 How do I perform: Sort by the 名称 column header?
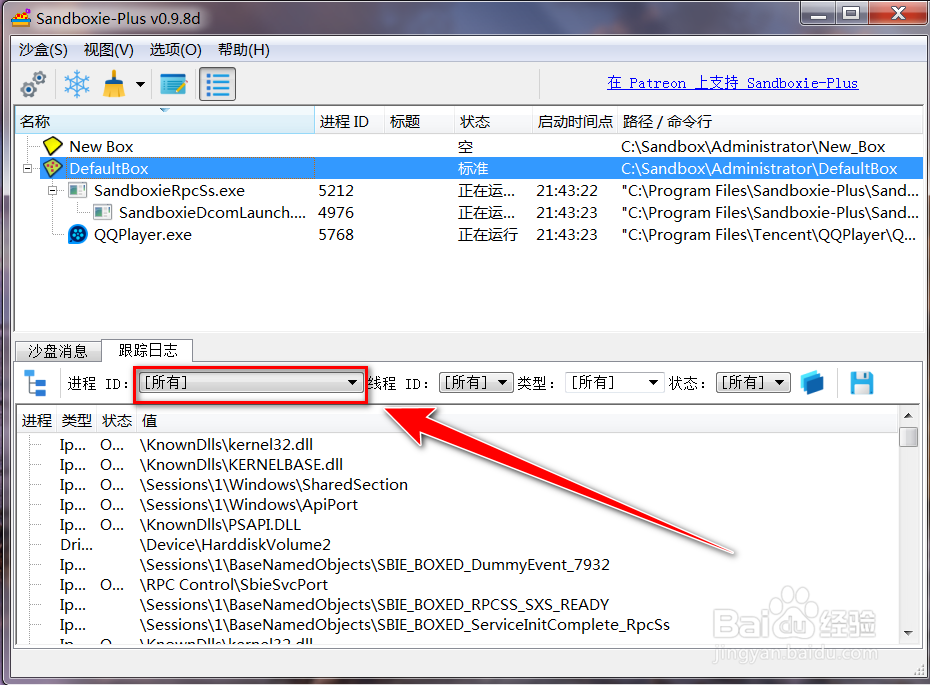click(x=164, y=122)
